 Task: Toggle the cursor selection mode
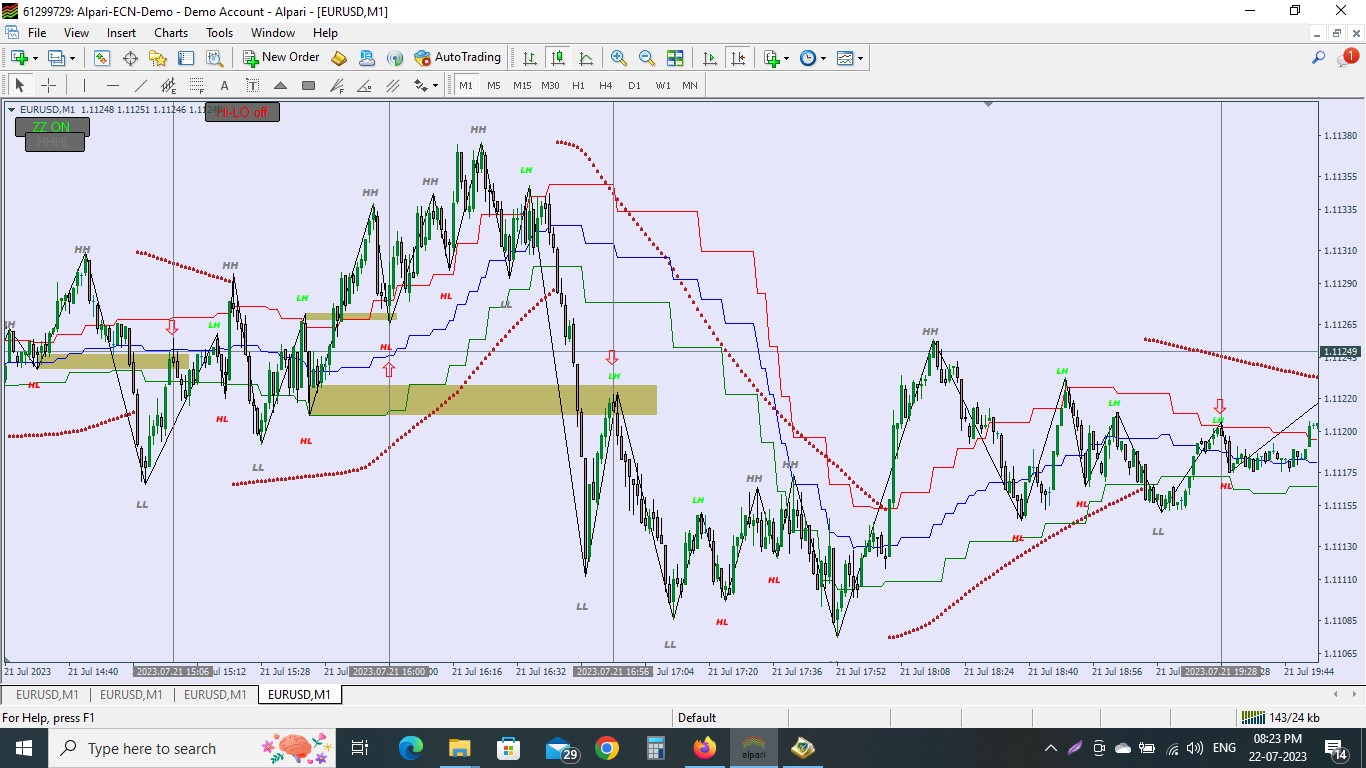[19, 86]
